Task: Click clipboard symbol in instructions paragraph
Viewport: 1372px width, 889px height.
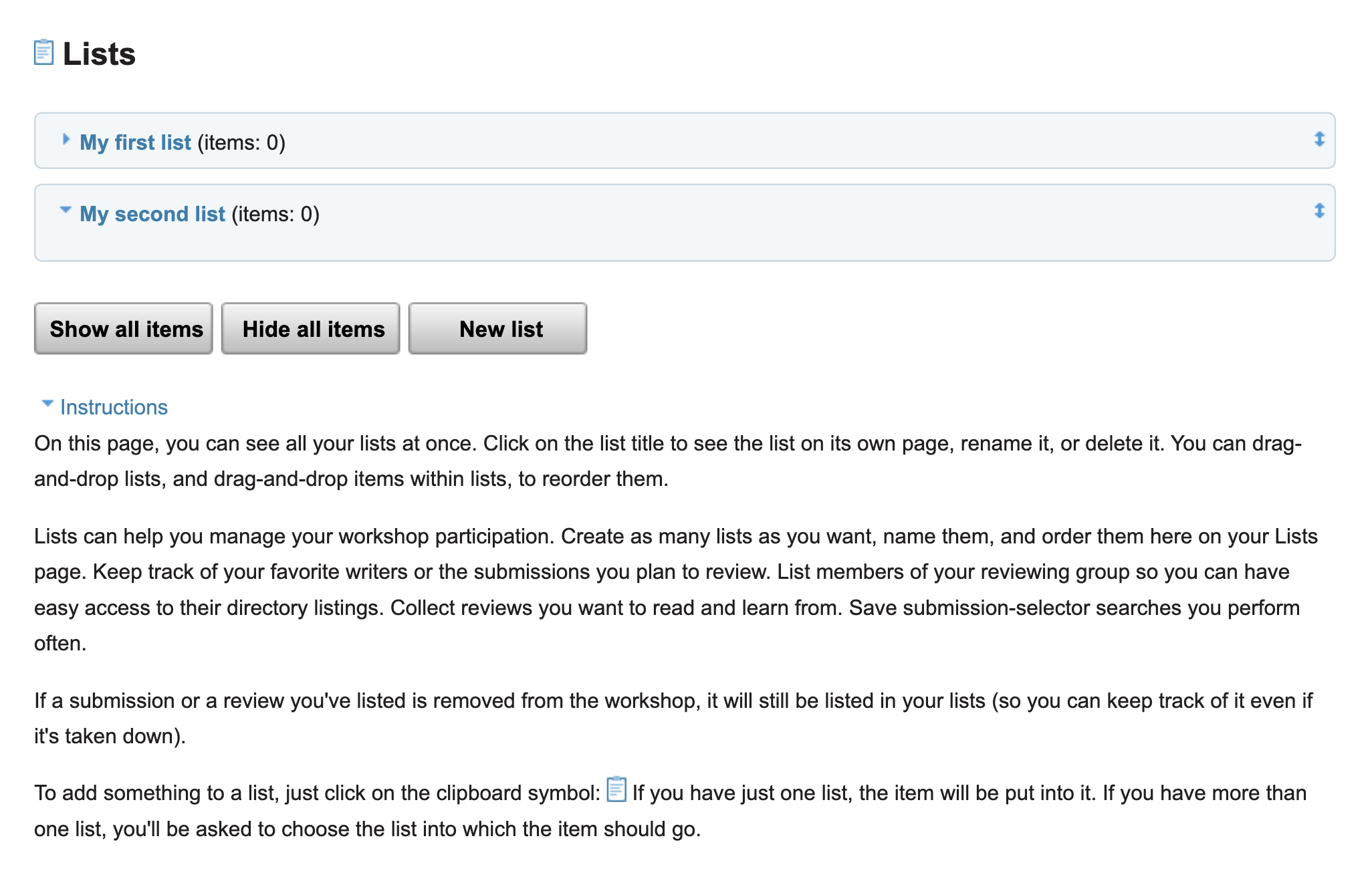Action: pos(616,789)
